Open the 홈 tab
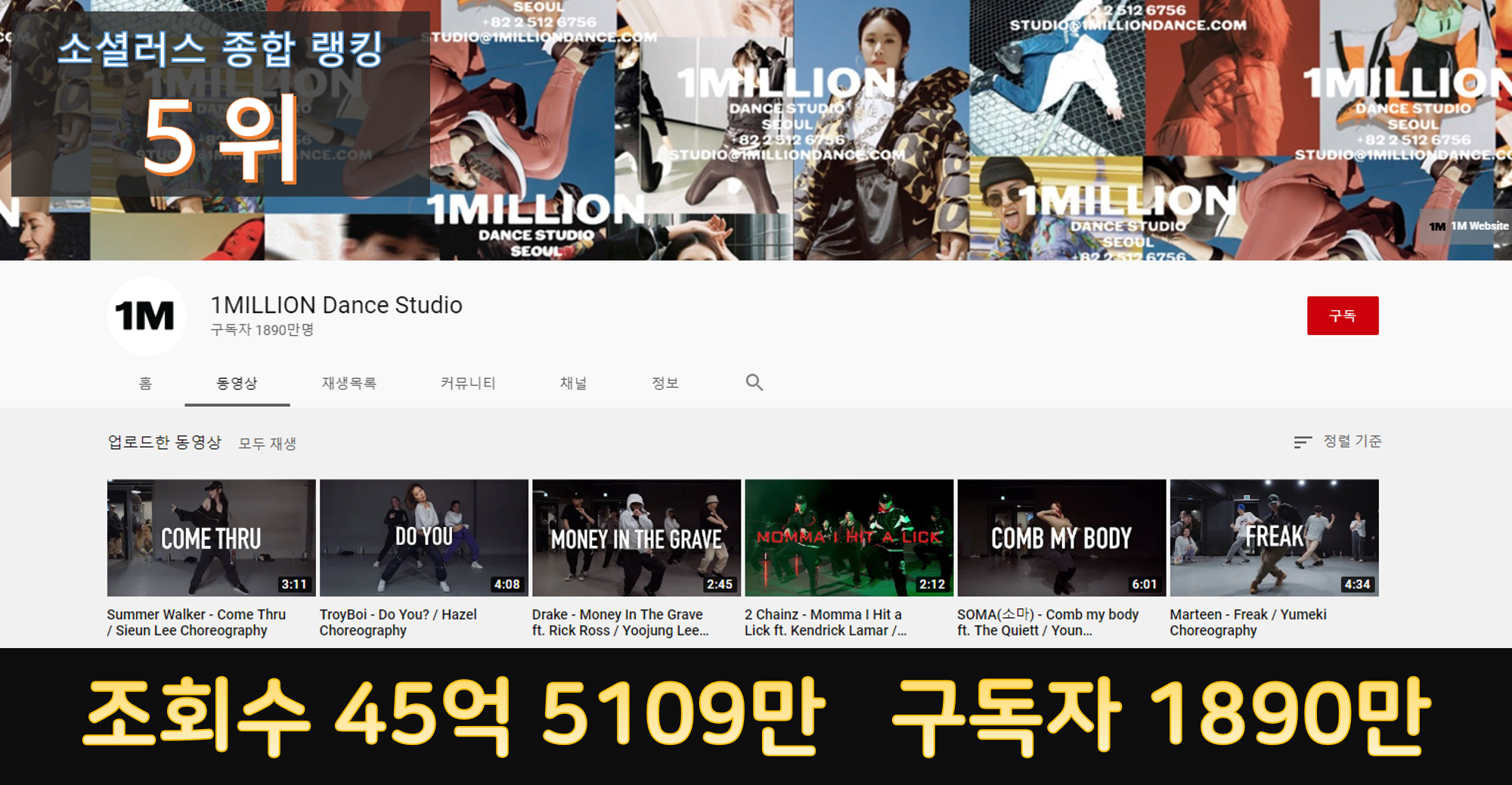The width and height of the screenshot is (1512, 785). pyautogui.click(x=145, y=383)
